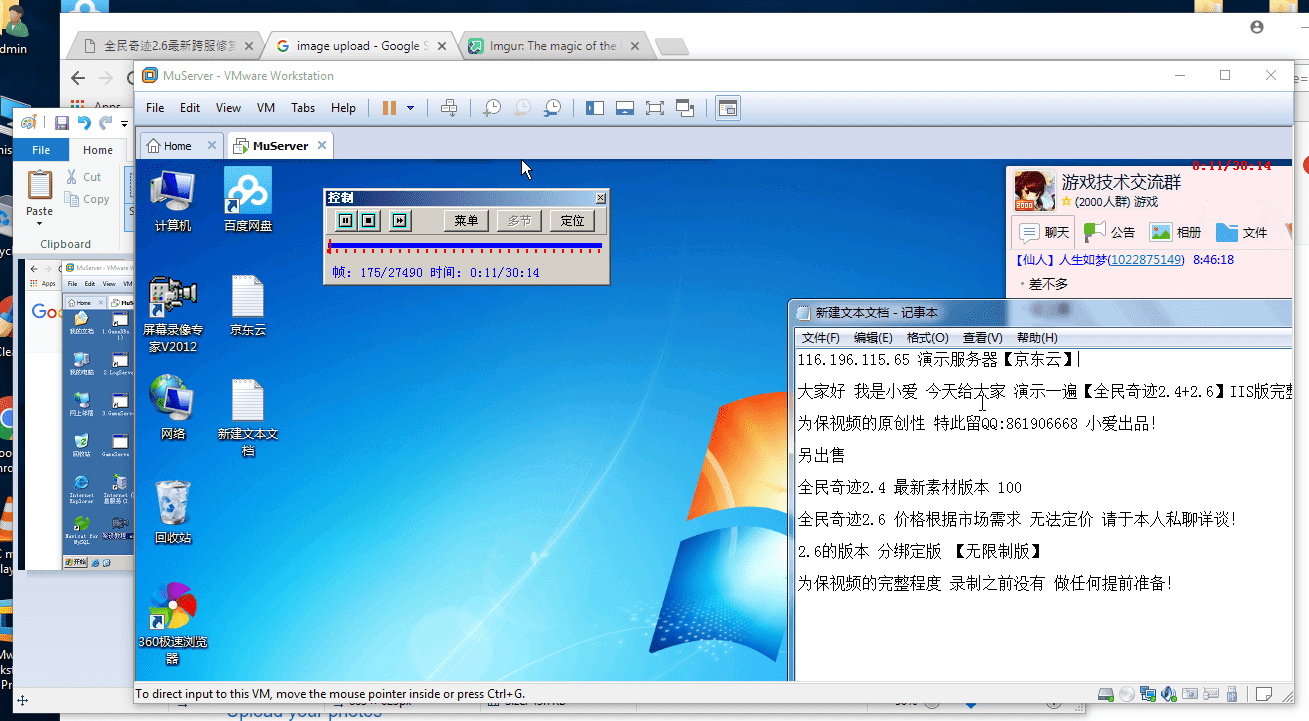
Task: Open the VMware Help menu
Action: coord(343,108)
